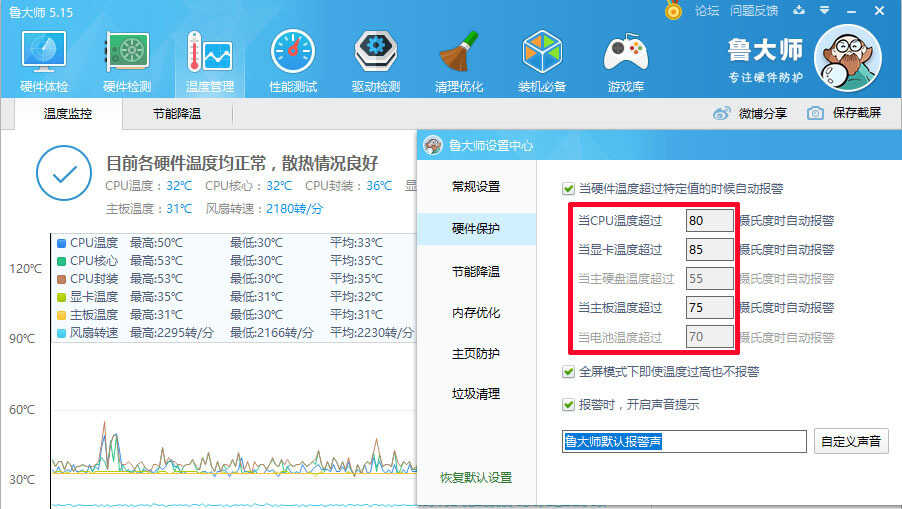
Task: Open 硬件检测 hardware detection icon
Action: 127,52
